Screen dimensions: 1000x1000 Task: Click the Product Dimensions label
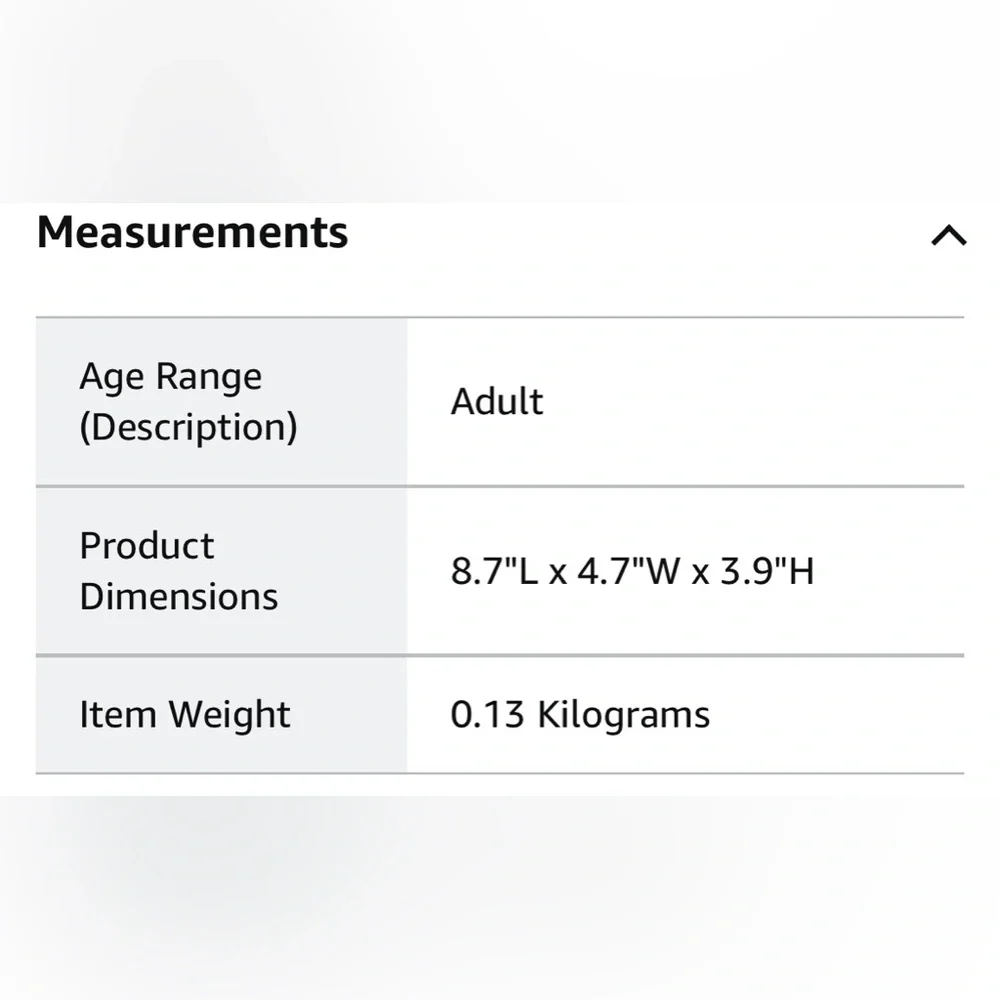[179, 571]
